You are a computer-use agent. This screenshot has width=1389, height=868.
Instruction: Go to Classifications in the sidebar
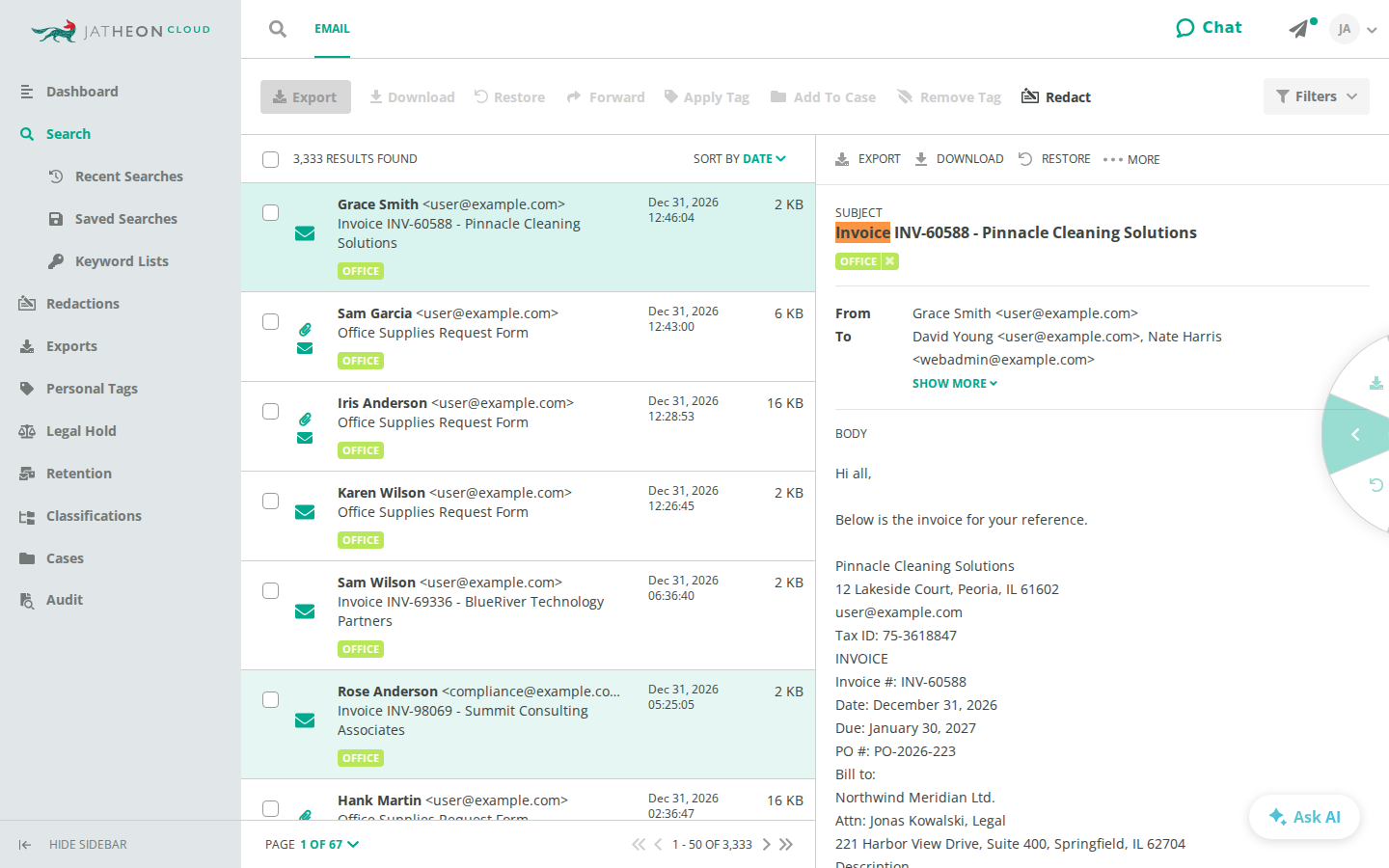point(94,516)
